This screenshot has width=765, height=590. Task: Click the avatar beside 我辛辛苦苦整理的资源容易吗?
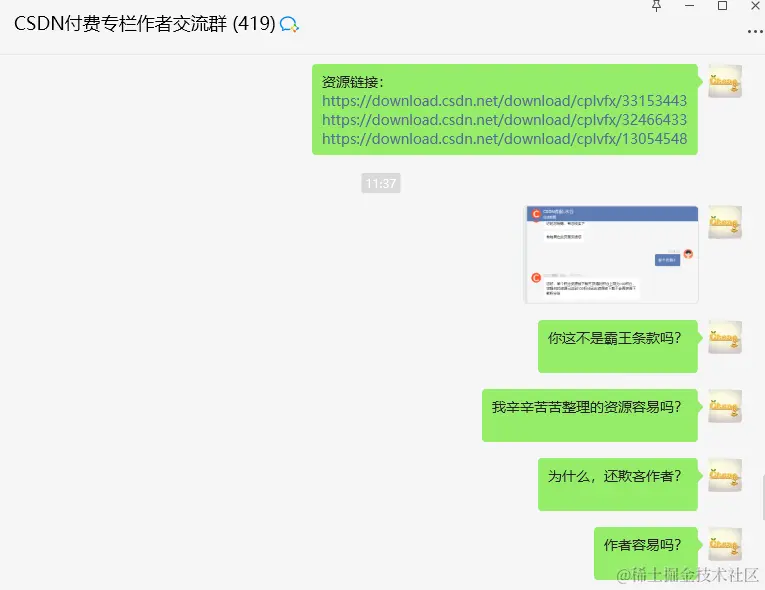click(725, 406)
